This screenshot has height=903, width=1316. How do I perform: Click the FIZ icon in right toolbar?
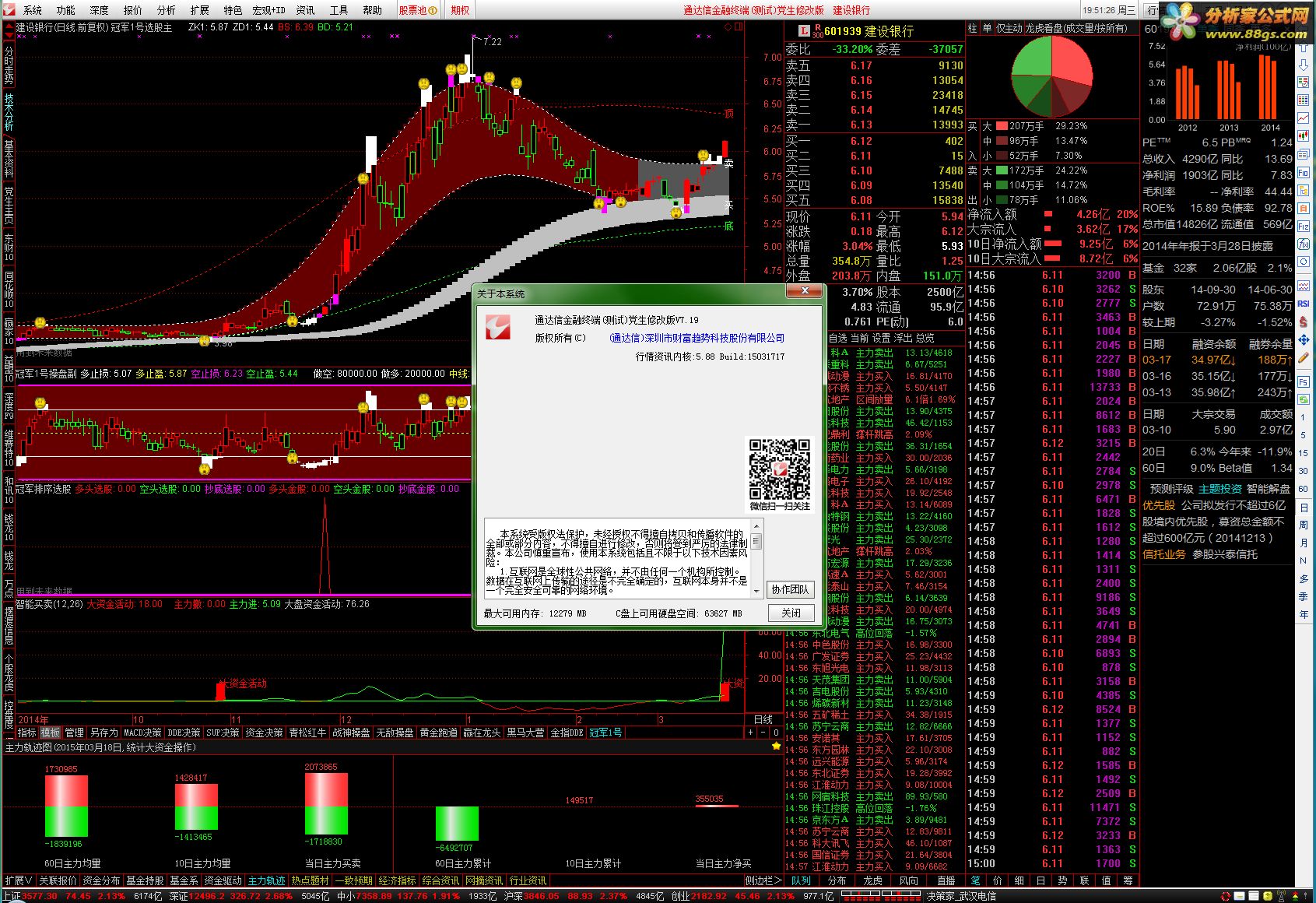click(x=1304, y=226)
